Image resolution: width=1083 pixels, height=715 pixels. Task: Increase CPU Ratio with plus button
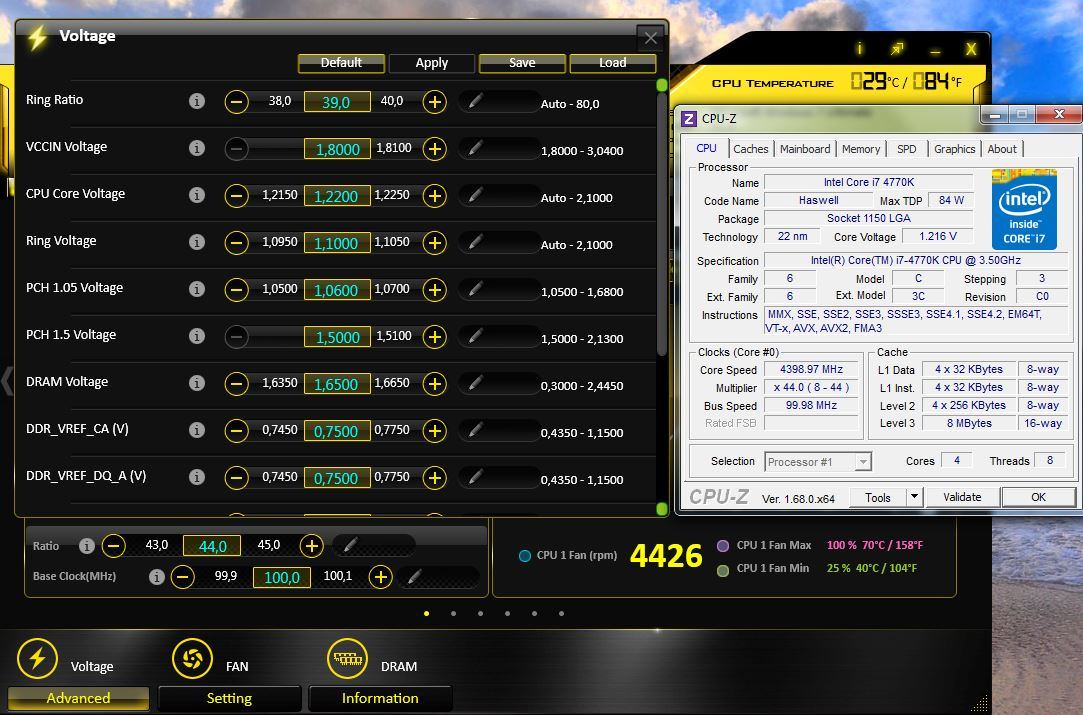coord(312,546)
